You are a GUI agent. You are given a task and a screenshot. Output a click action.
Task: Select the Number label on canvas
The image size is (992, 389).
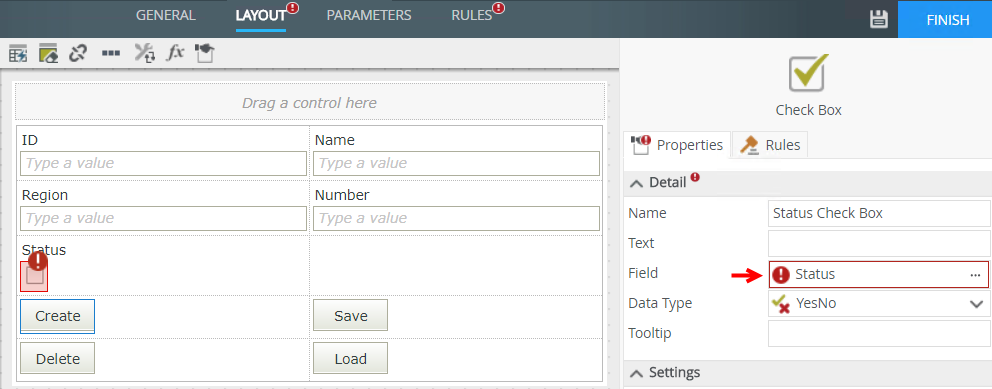pyautogui.click(x=342, y=195)
